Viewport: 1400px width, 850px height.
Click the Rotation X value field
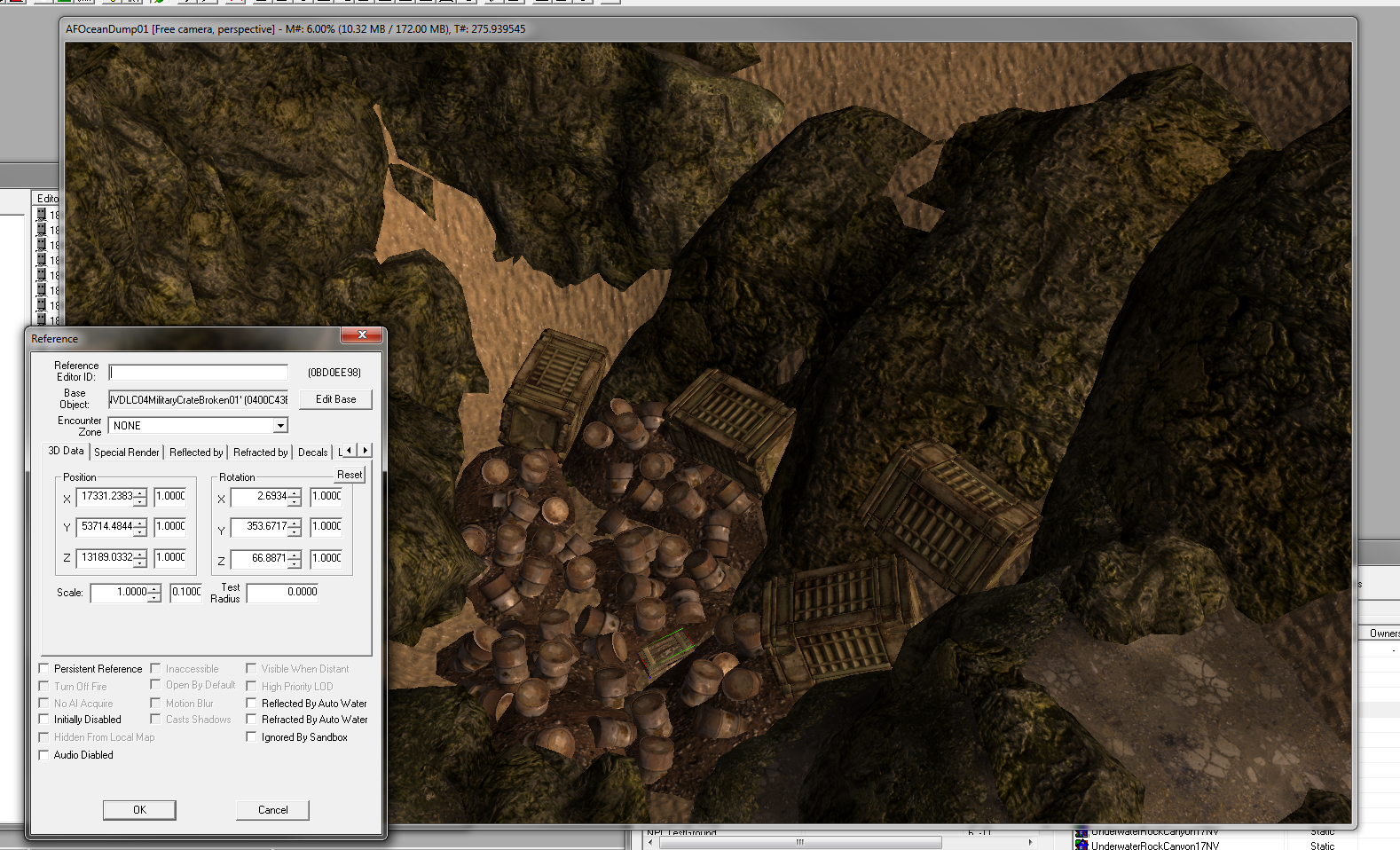[x=260, y=497]
